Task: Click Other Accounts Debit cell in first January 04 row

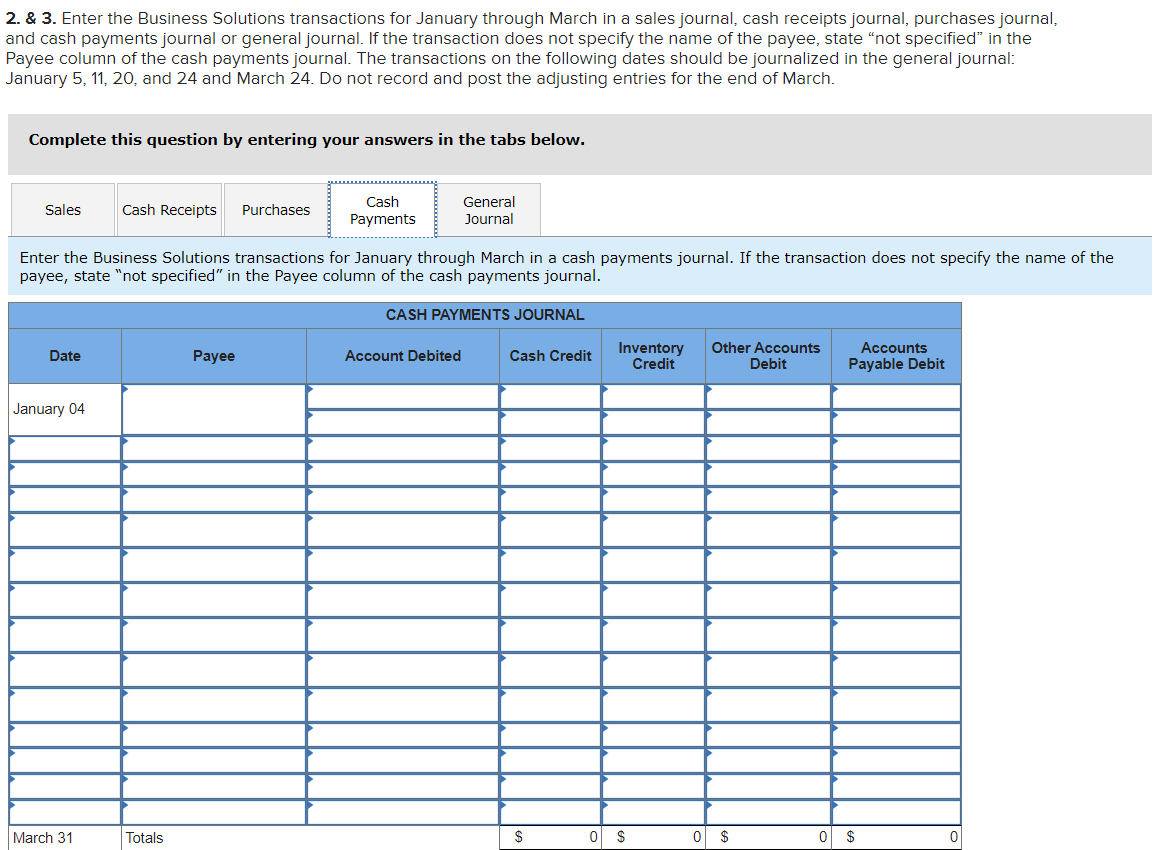Action: tap(769, 397)
